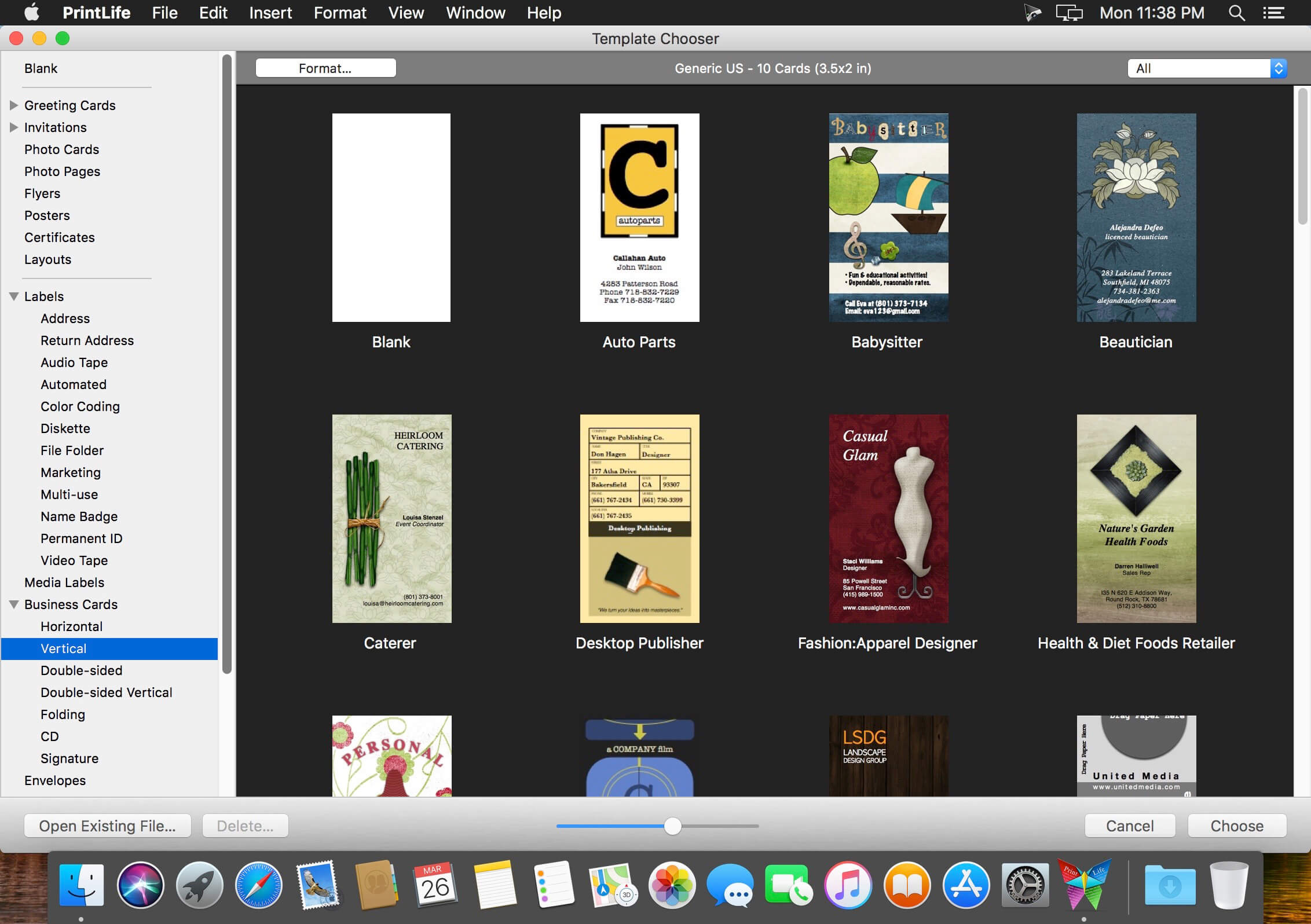This screenshot has height=924, width=1311.
Task: Open App Store in the dock
Action: click(966, 884)
